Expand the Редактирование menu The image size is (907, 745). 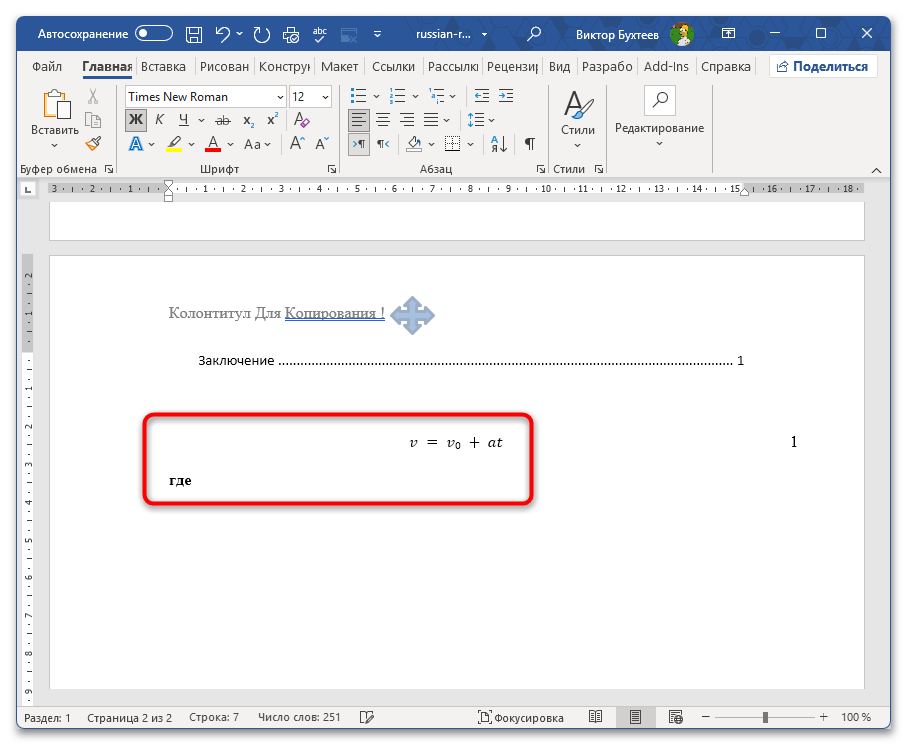659,119
